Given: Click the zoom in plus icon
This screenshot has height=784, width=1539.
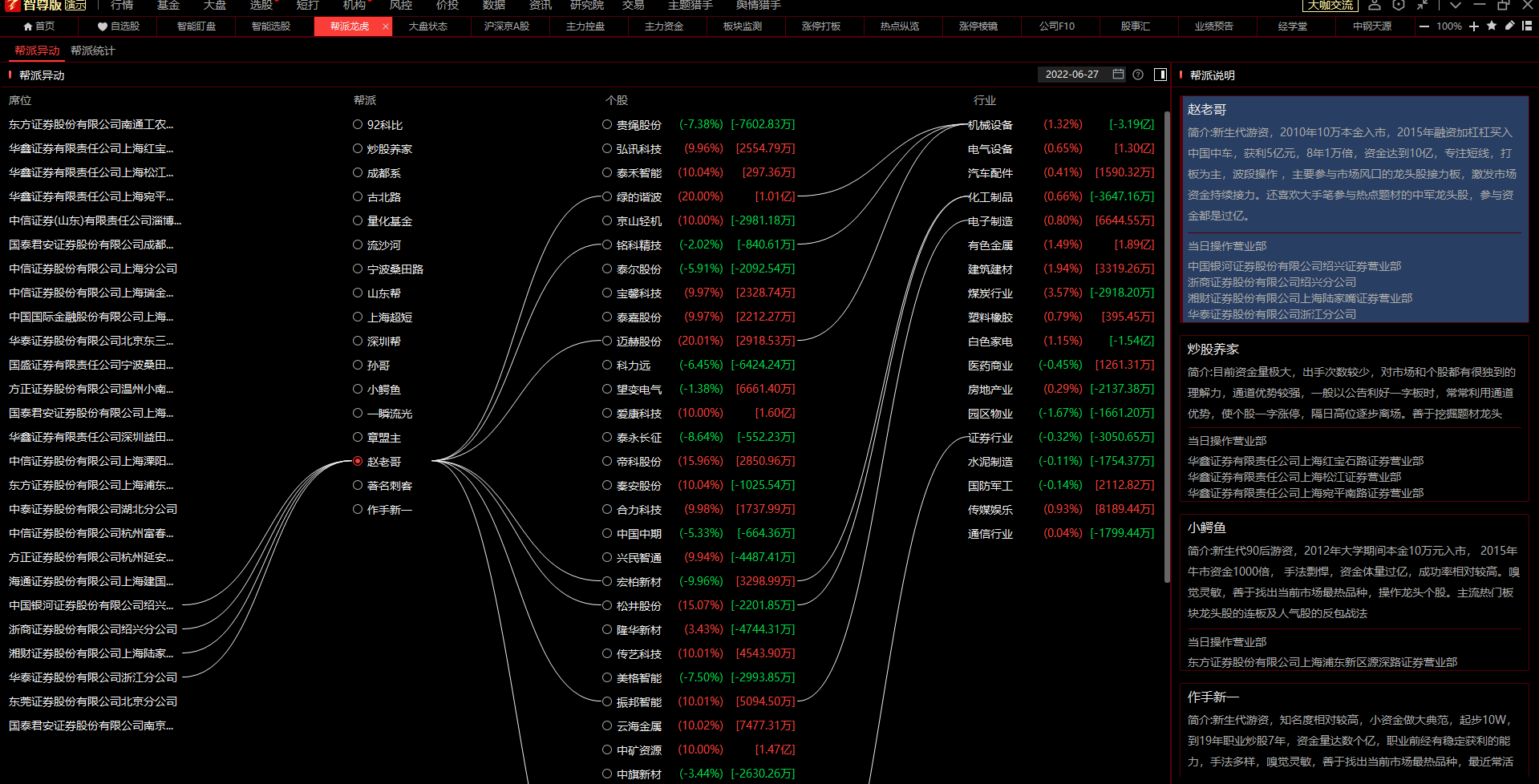Looking at the screenshot, I should coord(1474,26).
